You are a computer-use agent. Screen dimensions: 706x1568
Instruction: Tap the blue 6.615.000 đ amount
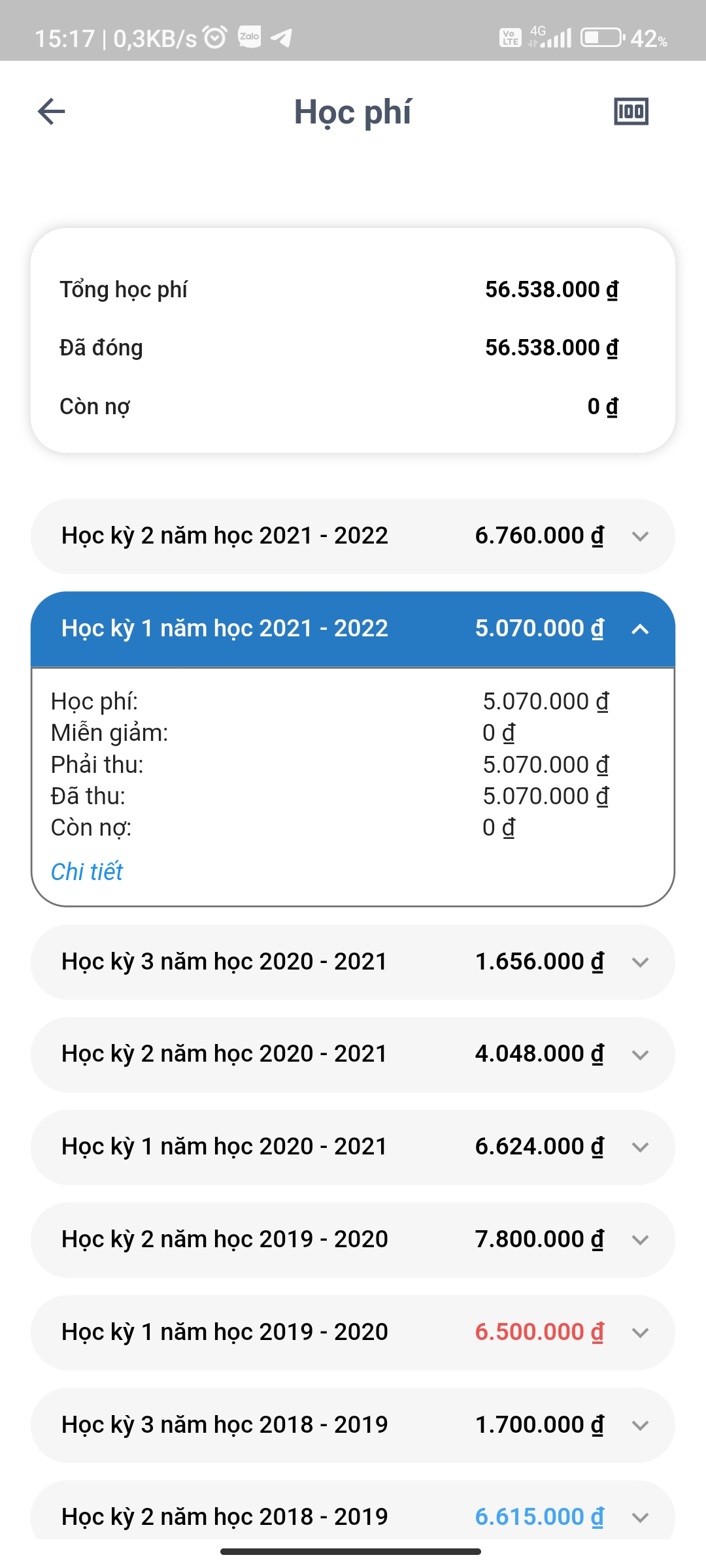[539, 1517]
